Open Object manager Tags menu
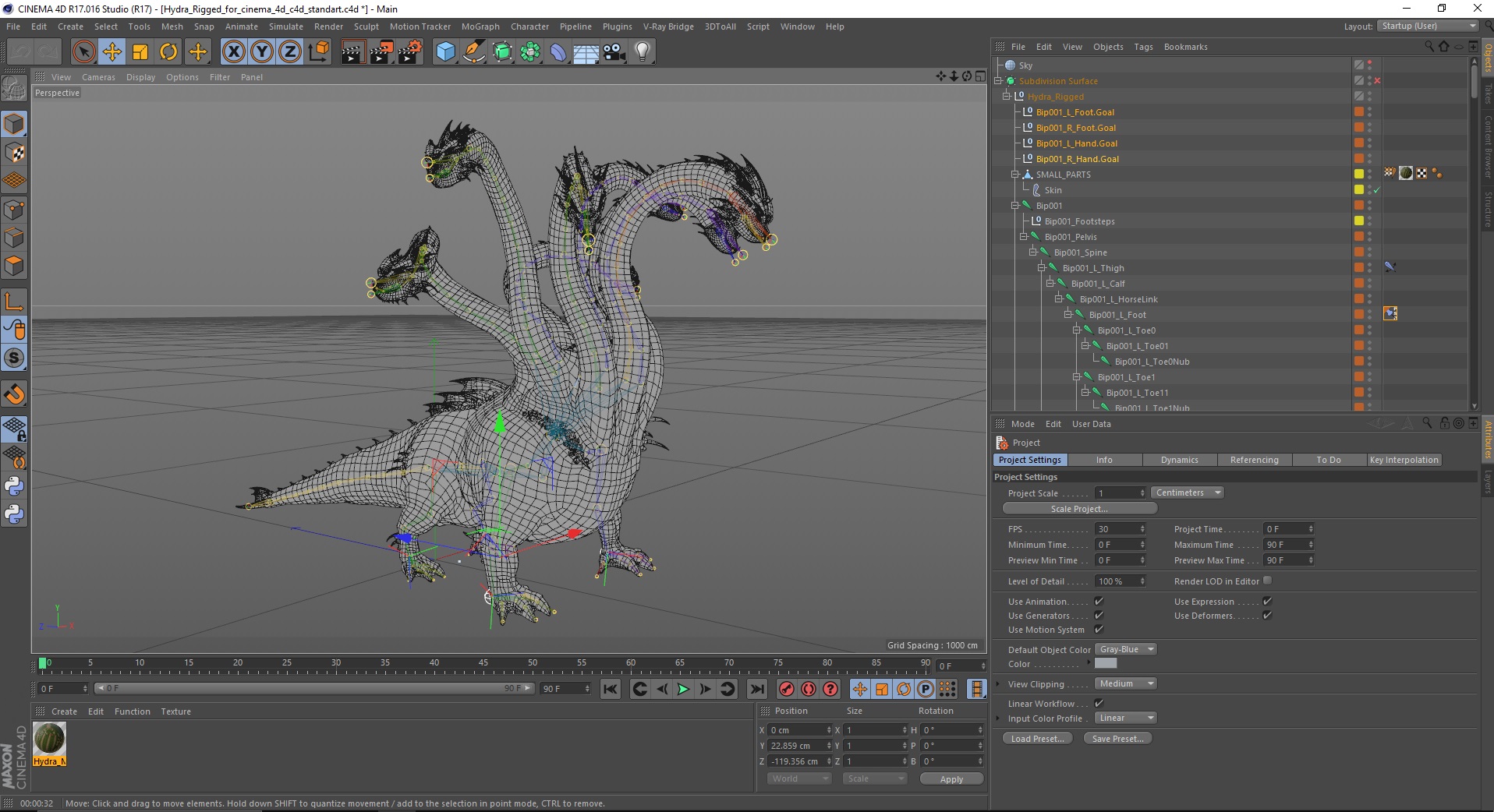This screenshot has height=812, width=1494. coord(1143,47)
